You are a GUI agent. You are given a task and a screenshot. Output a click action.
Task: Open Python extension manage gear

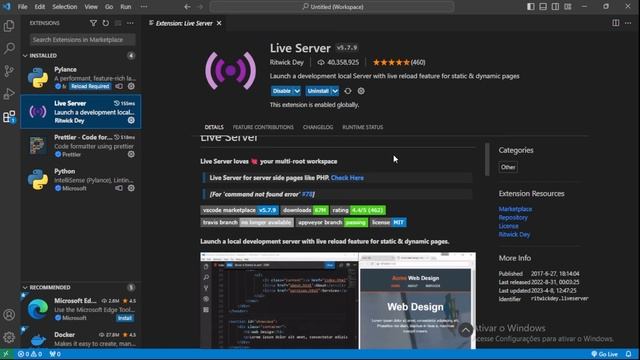pyautogui.click(x=131, y=188)
